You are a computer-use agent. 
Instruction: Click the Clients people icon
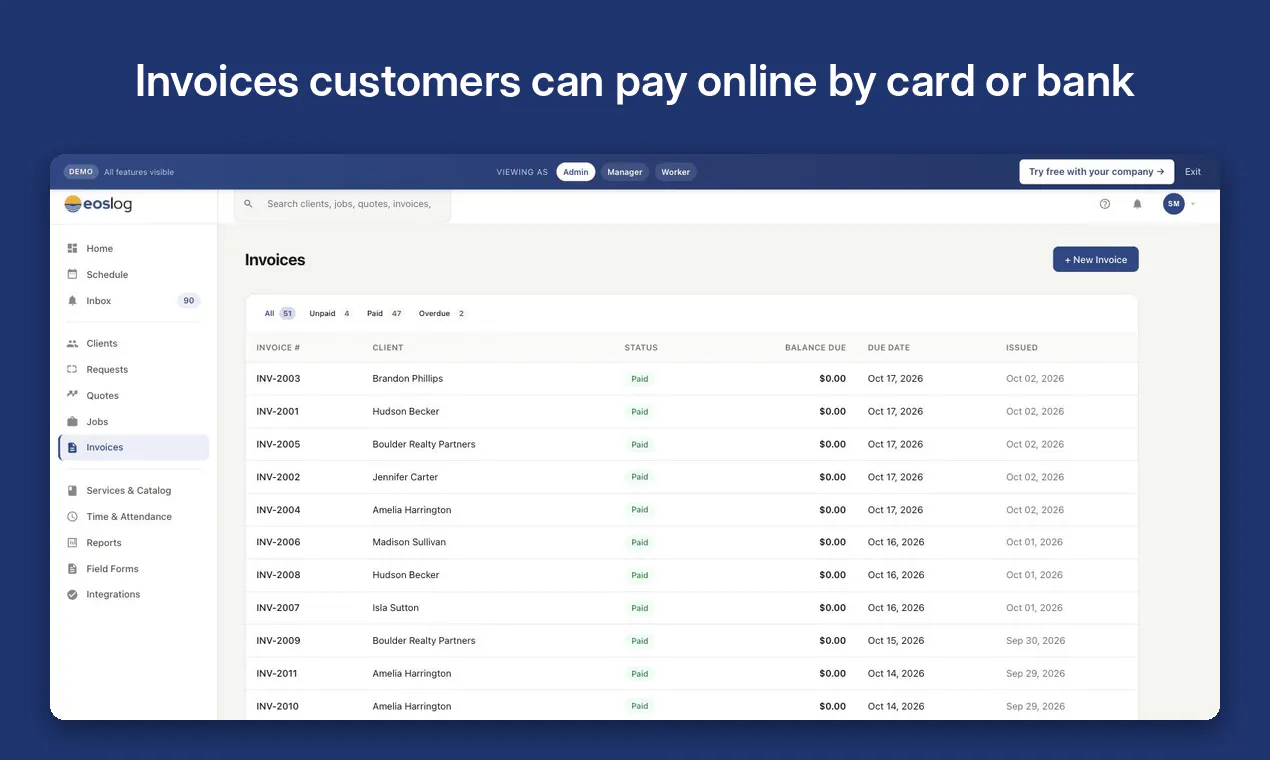pos(72,343)
